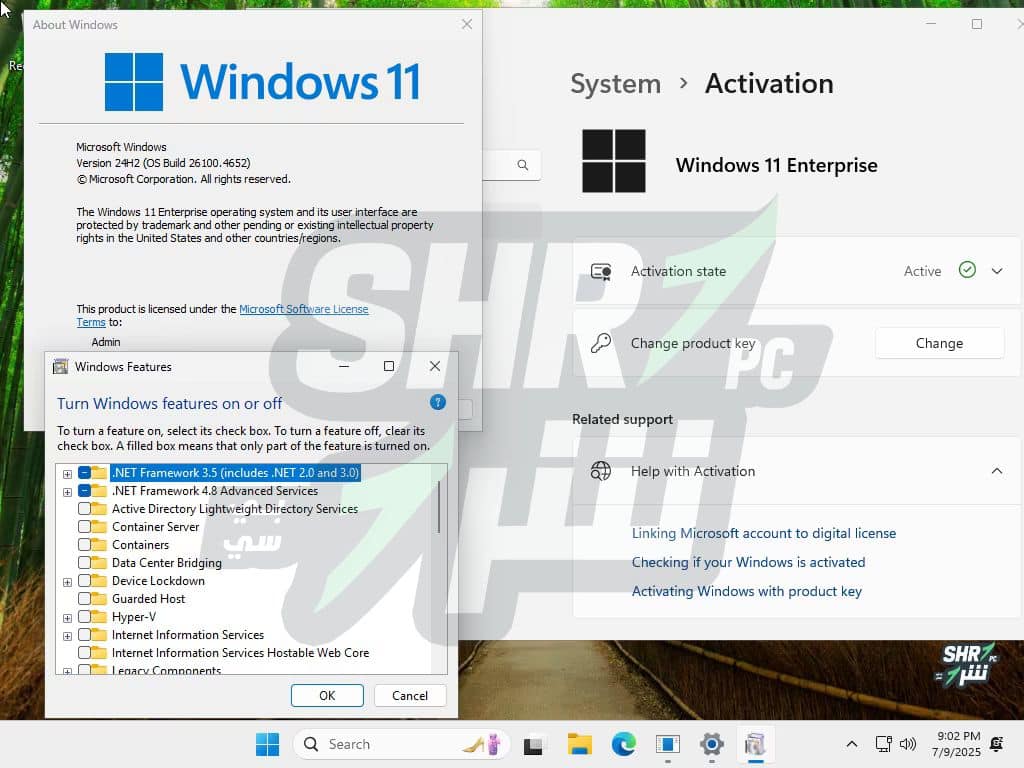The image size is (1024, 768).
Task: Click the taskbar Search box
Action: coord(401,744)
